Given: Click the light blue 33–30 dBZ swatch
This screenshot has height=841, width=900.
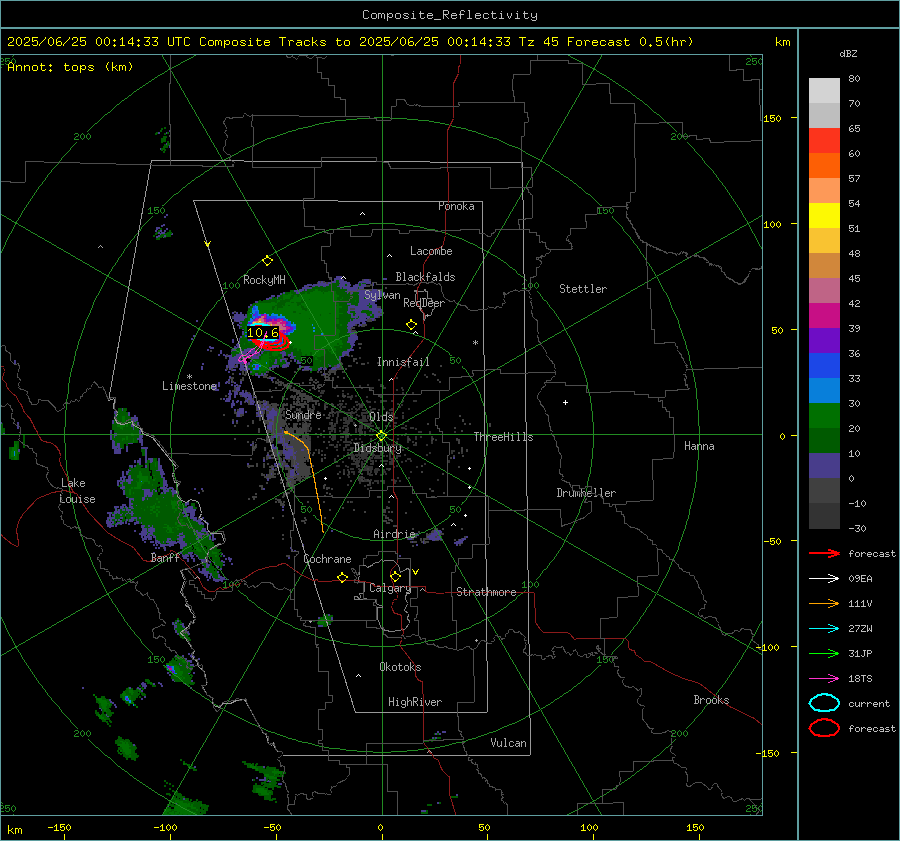Looking at the screenshot, I should 824,391.
